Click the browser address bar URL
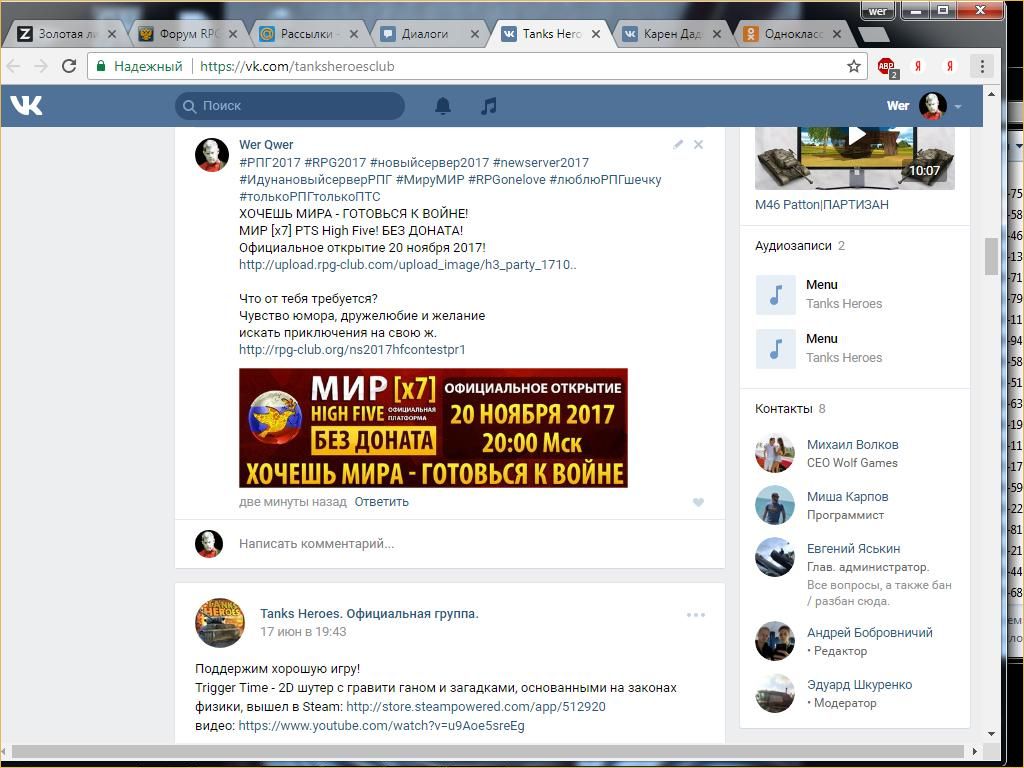Viewport: 1024px width, 768px height. click(296, 66)
